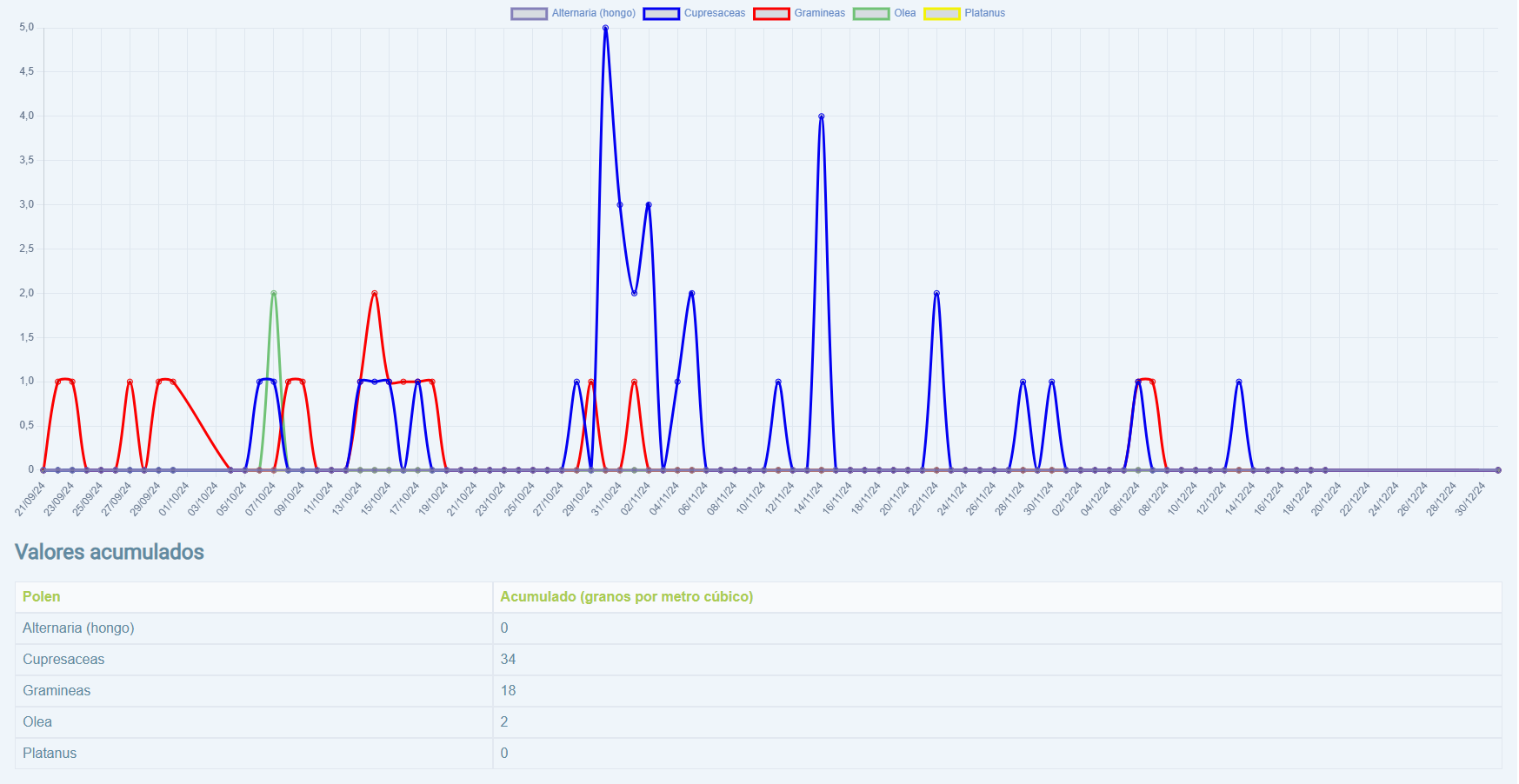The width and height of the screenshot is (1519, 784).
Task: Click the green Olea legend swatch
Action: tap(871, 13)
